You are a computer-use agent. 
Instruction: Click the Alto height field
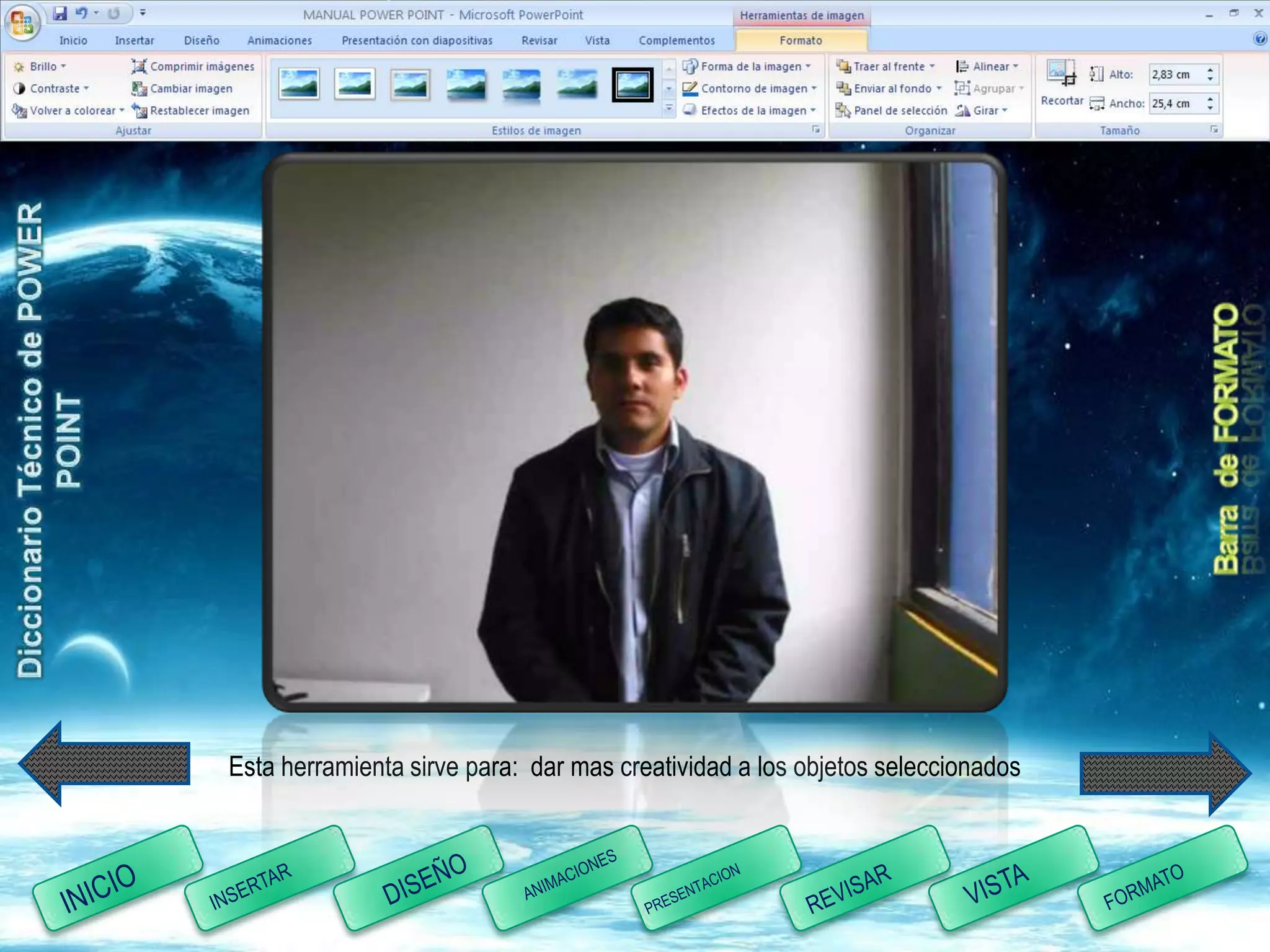click(x=1176, y=74)
